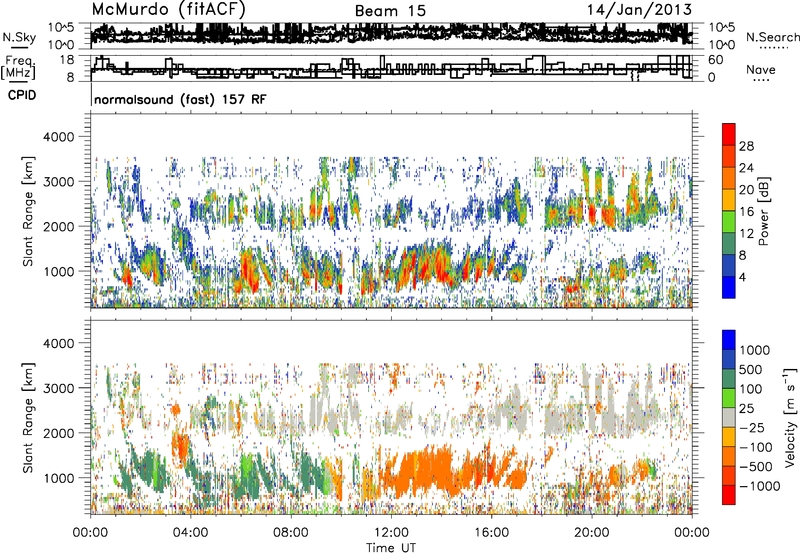
Task: Click the '3000' tick on velocity panel
Action: click(59, 388)
